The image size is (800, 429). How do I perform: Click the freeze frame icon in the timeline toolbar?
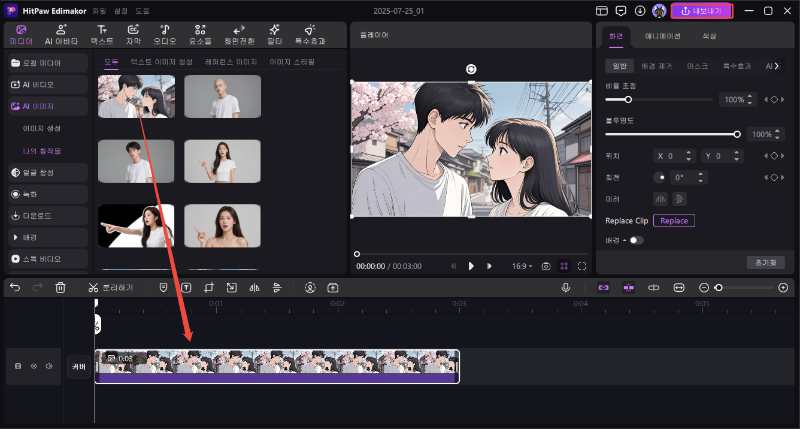(x=333, y=288)
